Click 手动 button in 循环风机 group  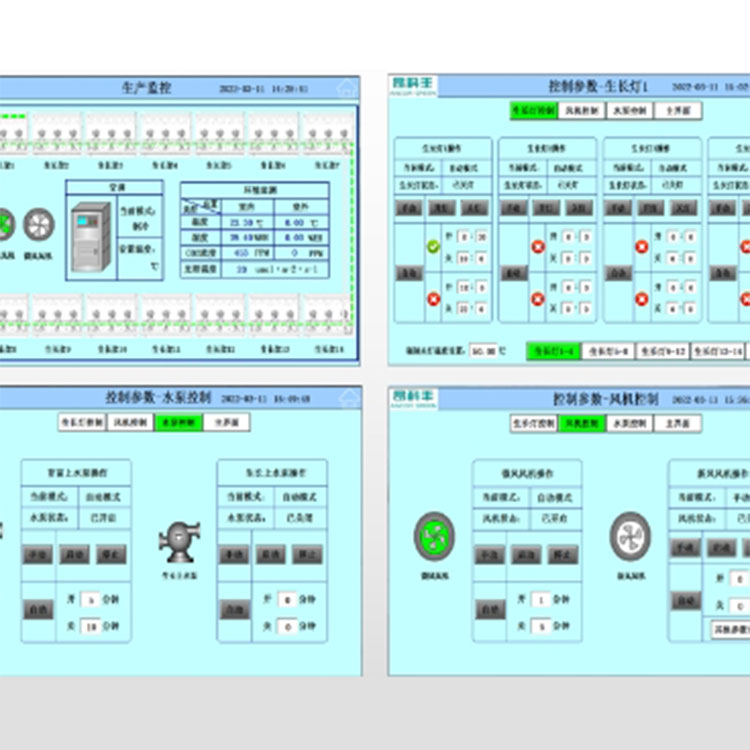[490, 555]
